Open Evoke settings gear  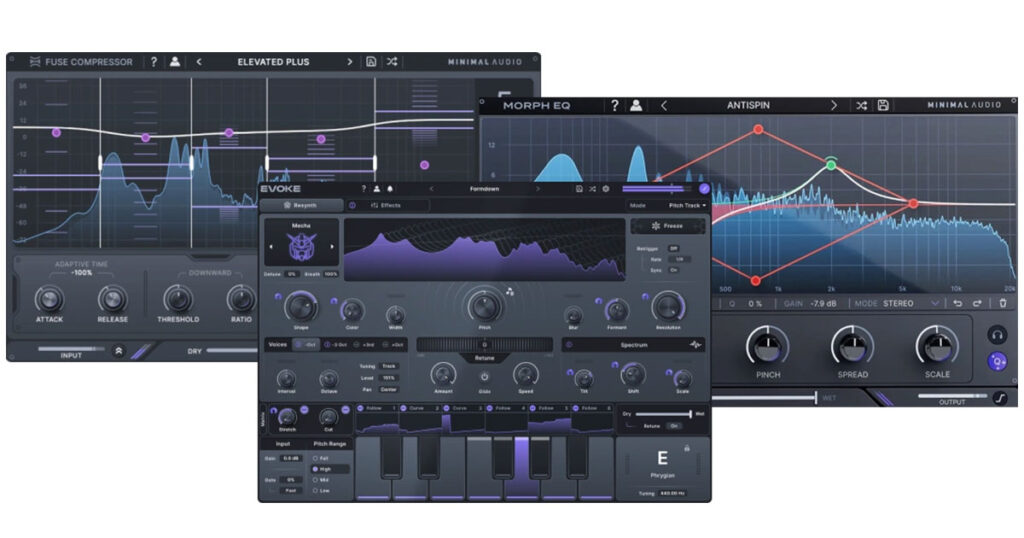(606, 189)
